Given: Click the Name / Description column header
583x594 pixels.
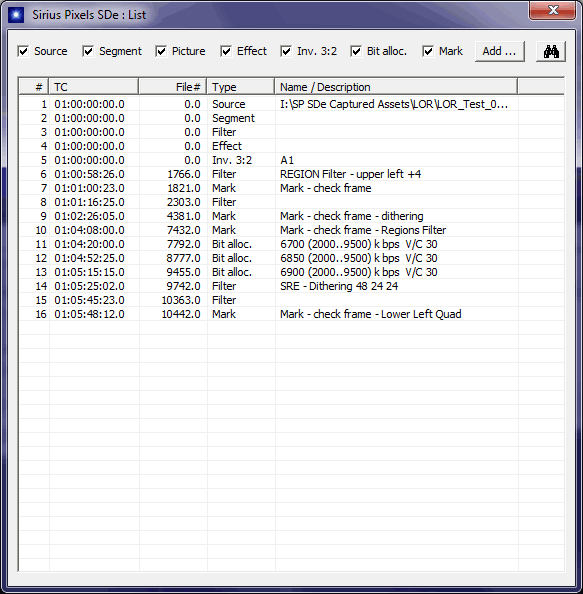Looking at the screenshot, I should 396,87.
